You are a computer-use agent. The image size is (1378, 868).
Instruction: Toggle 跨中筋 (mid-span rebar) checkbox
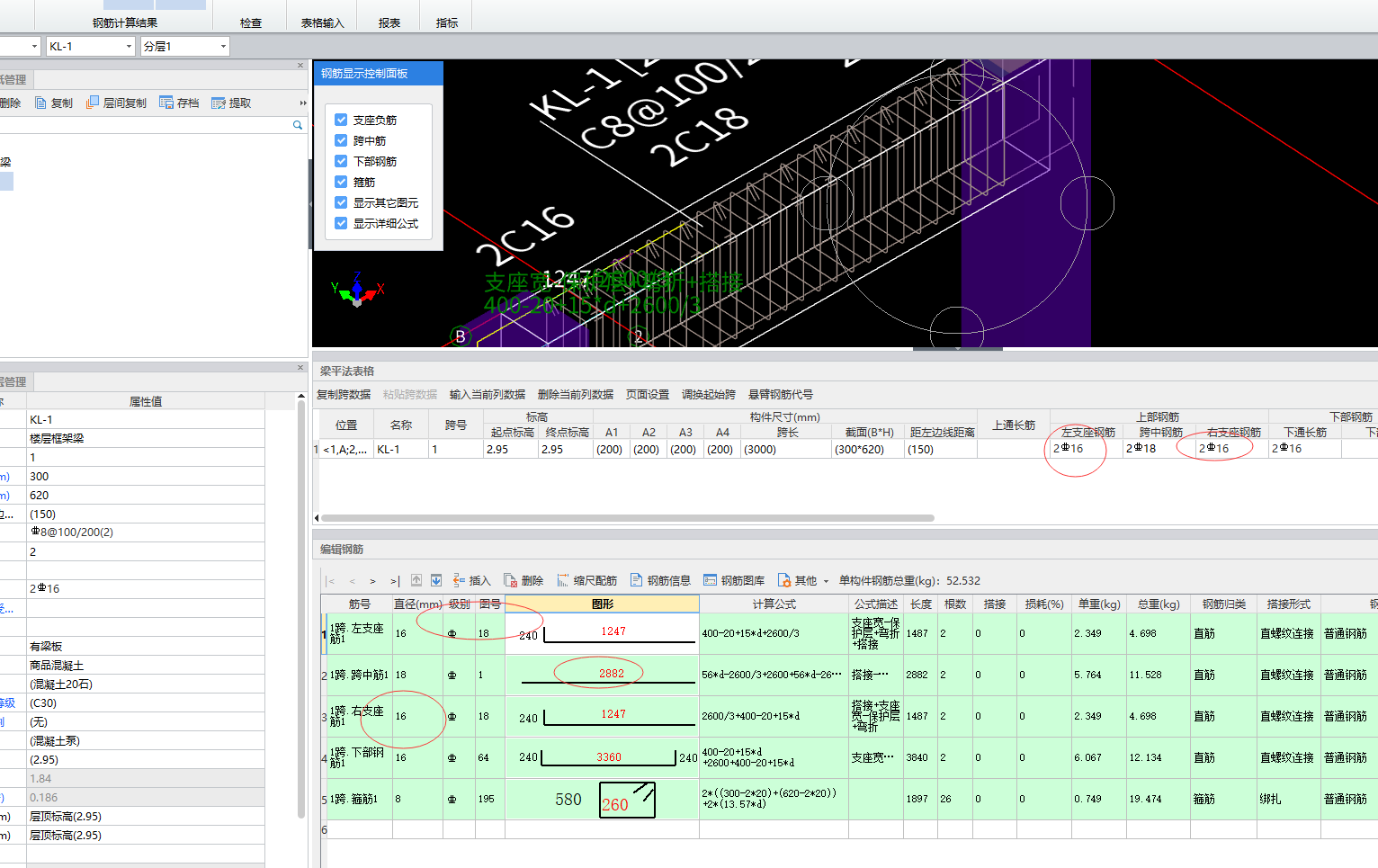tap(341, 140)
